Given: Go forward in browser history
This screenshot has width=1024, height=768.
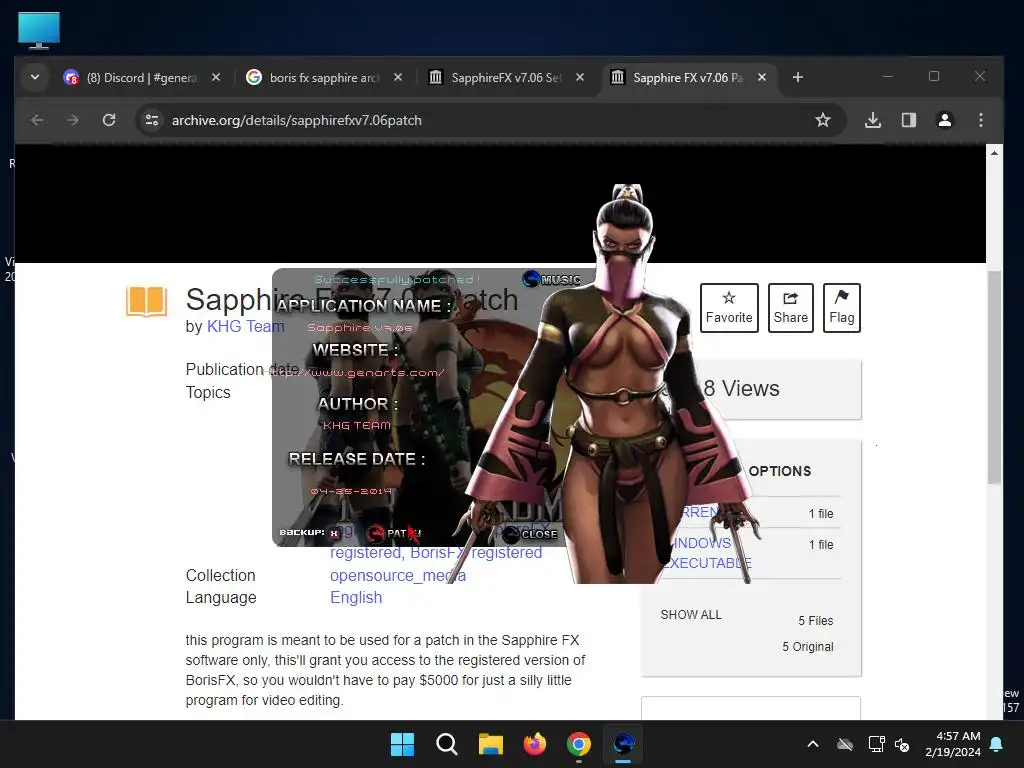Looking at the screenshot, I should pos(72,120).
